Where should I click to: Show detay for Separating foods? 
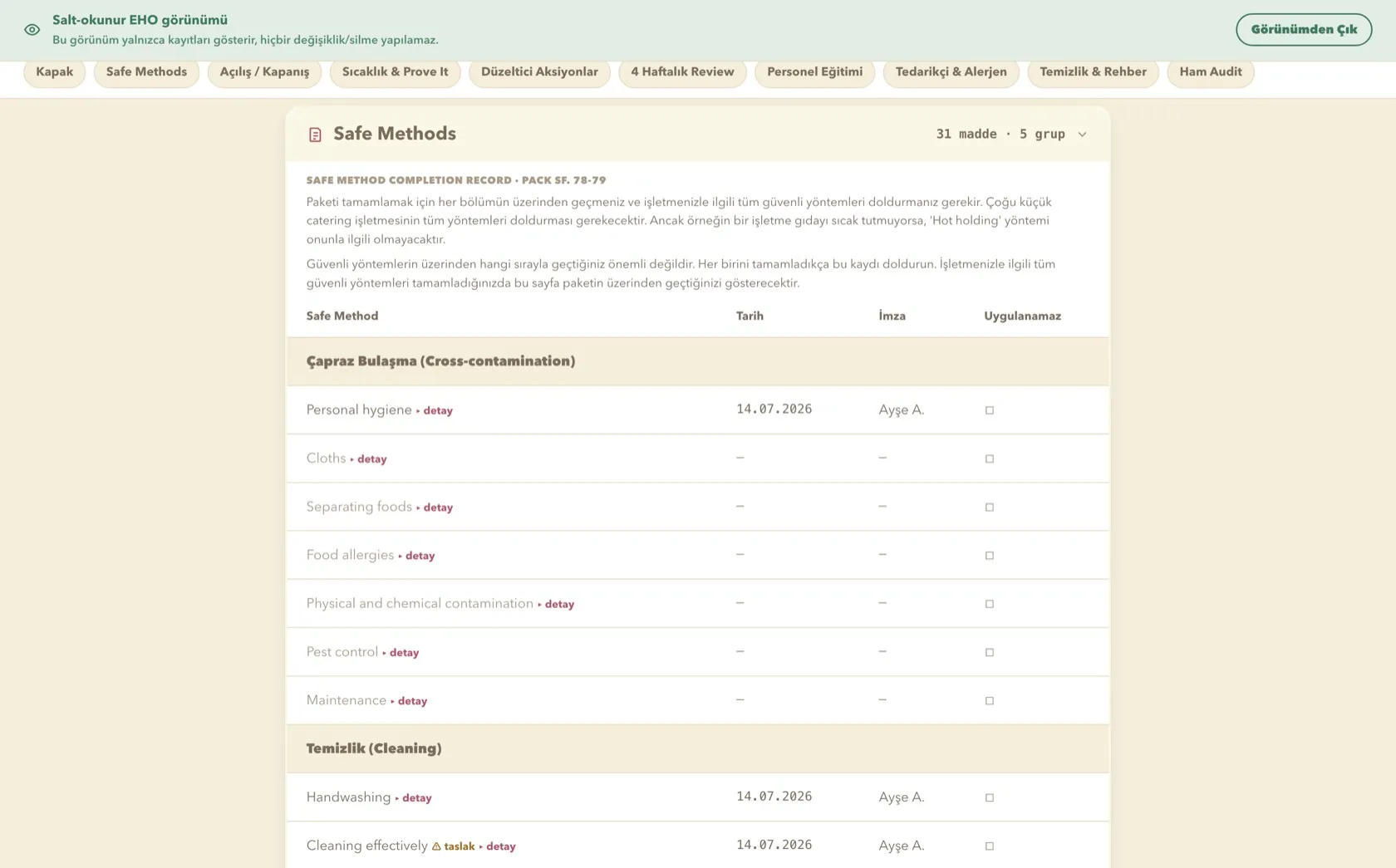[435, 508]
